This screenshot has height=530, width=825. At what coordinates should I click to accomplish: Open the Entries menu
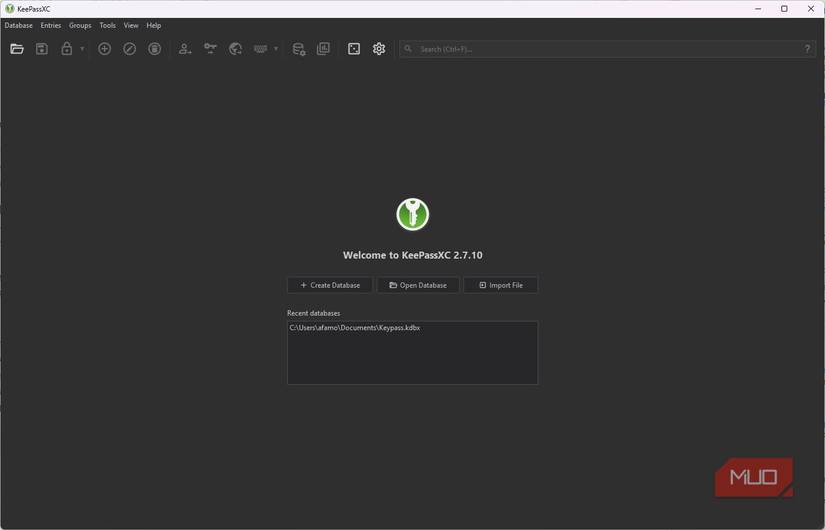pyautogui.click(x=51, y=25)
